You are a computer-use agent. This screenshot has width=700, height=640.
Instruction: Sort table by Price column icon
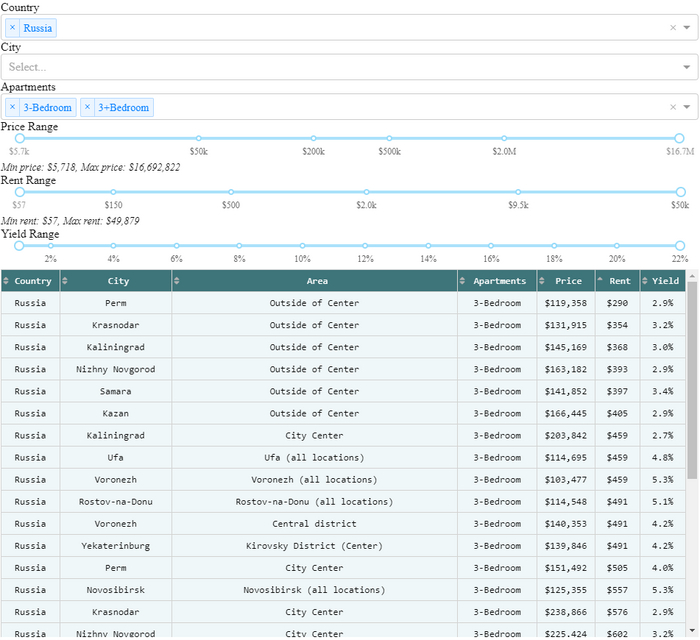(543, 282)
